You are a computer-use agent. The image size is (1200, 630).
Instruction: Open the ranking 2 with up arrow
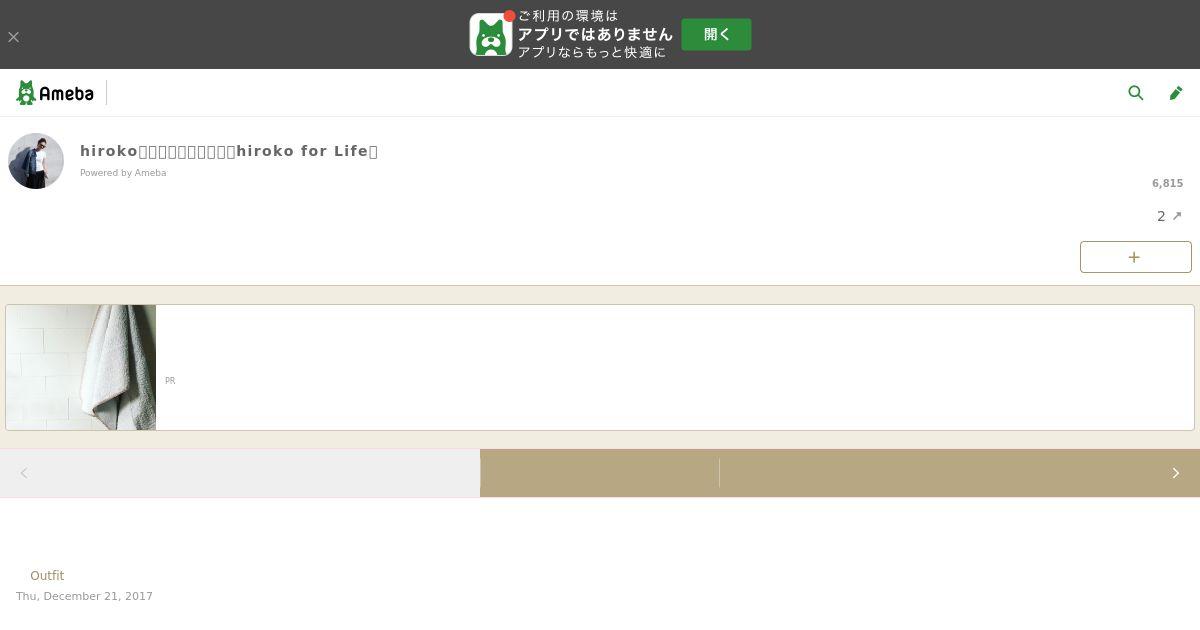(x=1169, y=216)
